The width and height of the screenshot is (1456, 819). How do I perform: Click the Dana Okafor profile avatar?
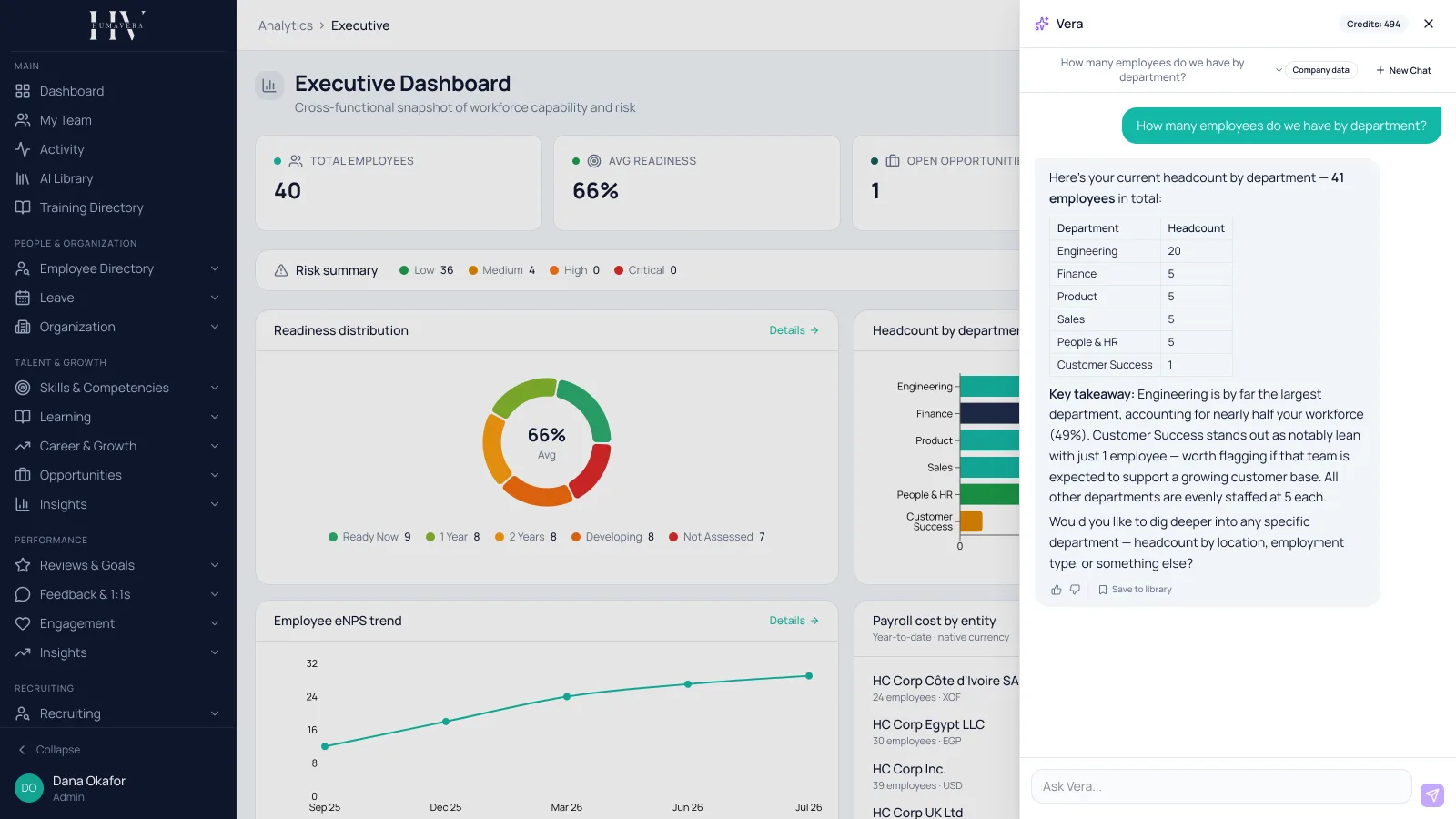29,788
